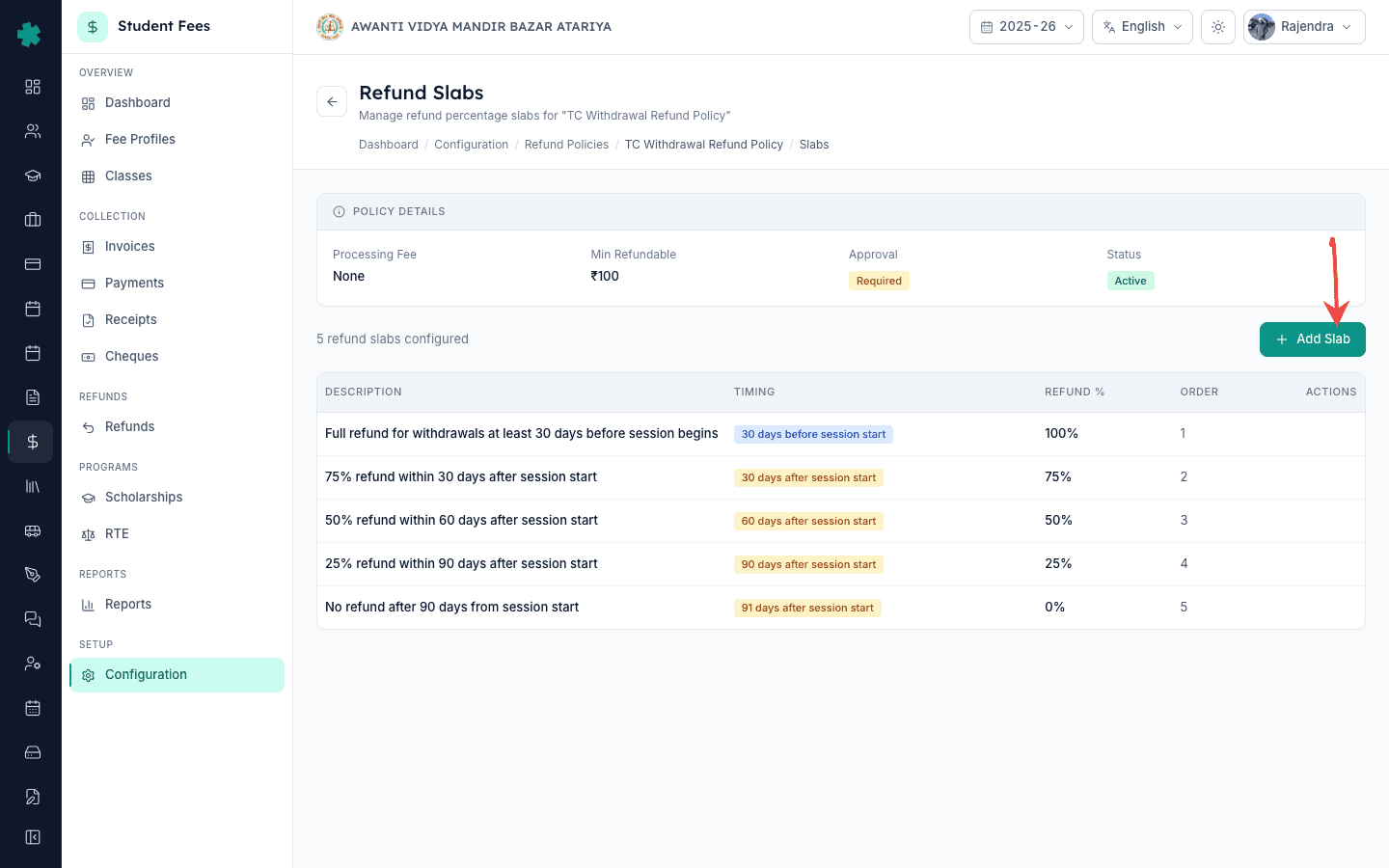The width and height of the screenshot is (1389, 868).
Task: Click the chat messages icon in left rail
Action: coord(32,619)
